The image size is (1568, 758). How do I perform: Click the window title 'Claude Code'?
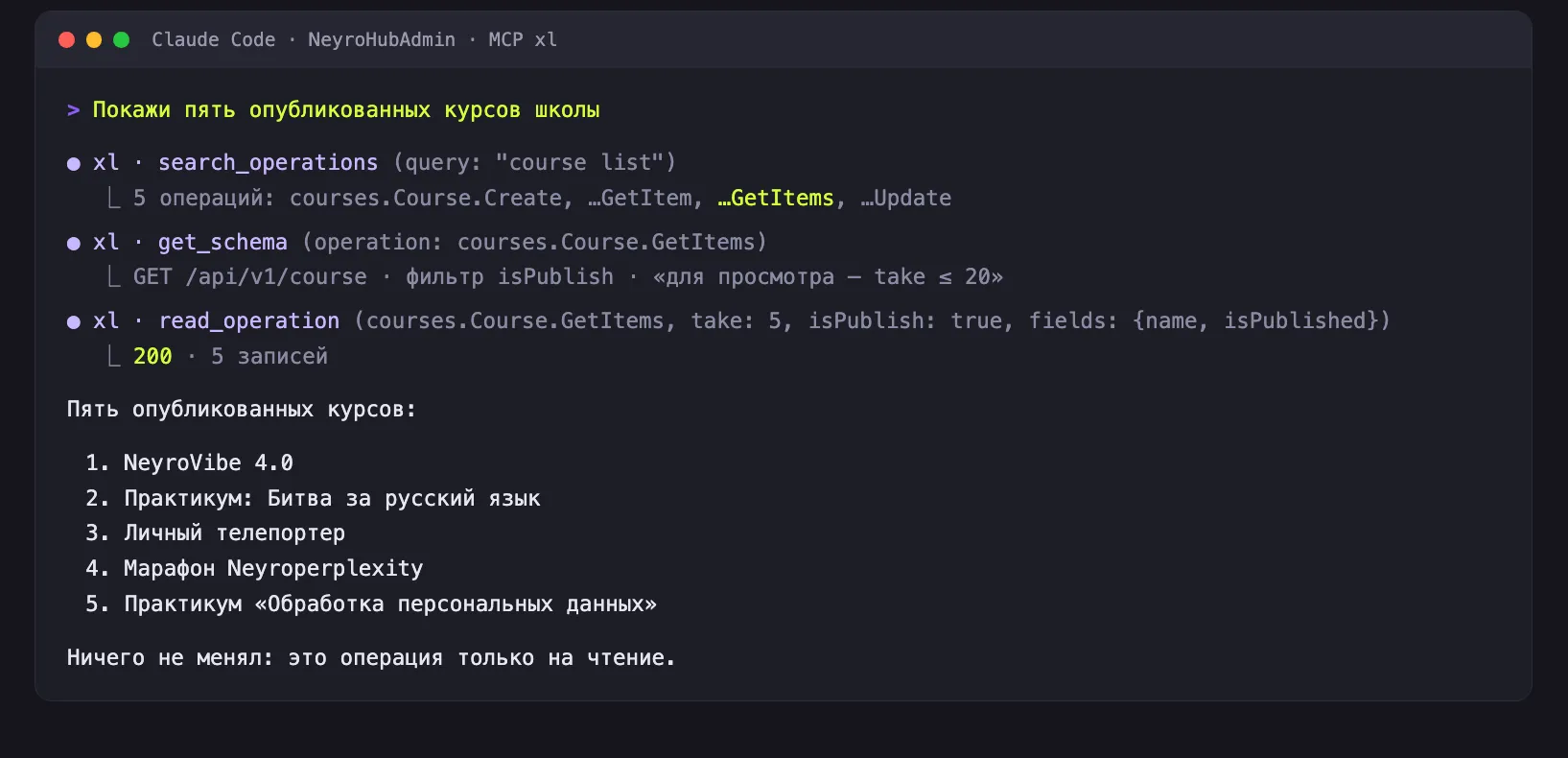tap(214, 39)
